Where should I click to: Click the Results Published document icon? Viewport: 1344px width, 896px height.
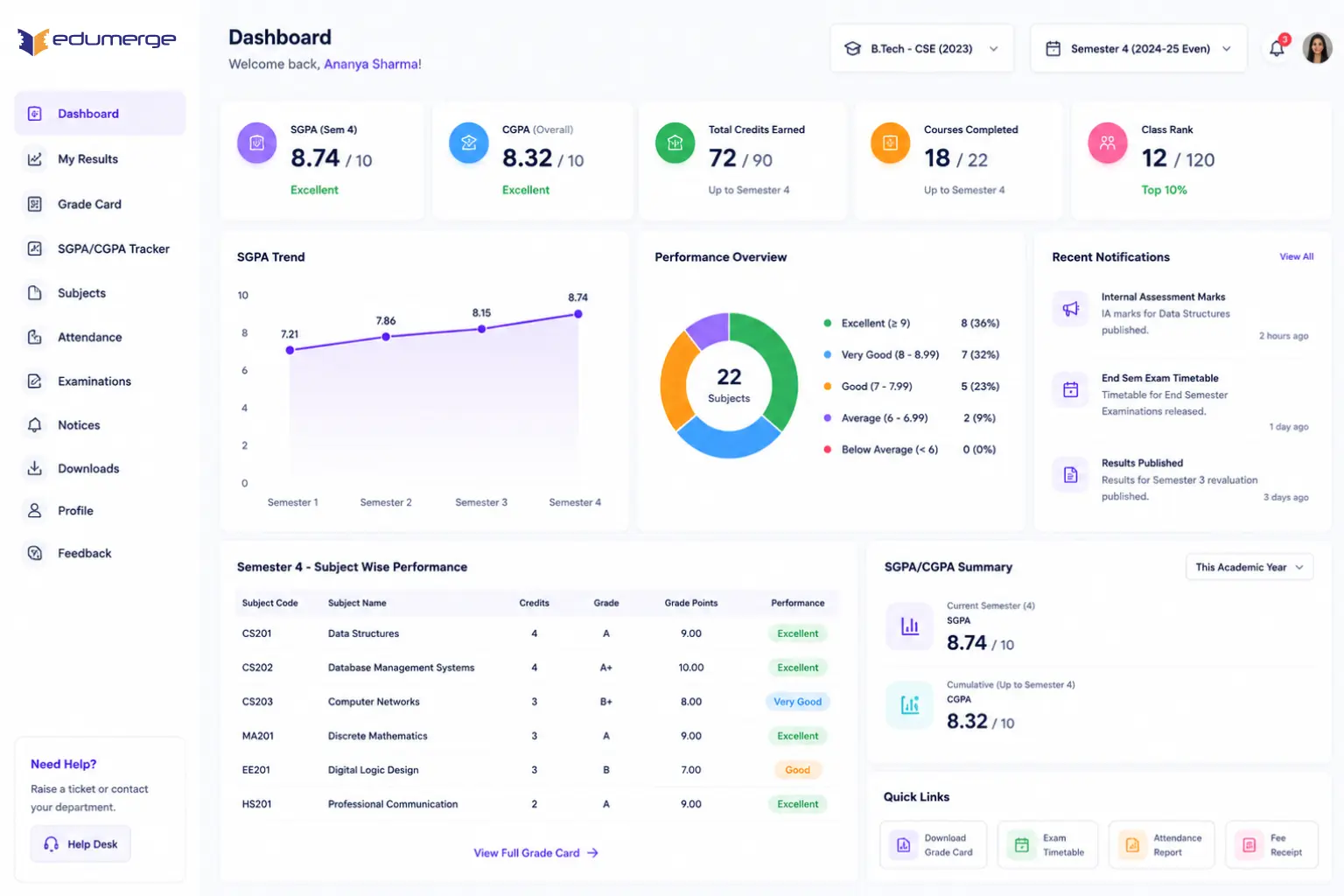point(1071,474)
